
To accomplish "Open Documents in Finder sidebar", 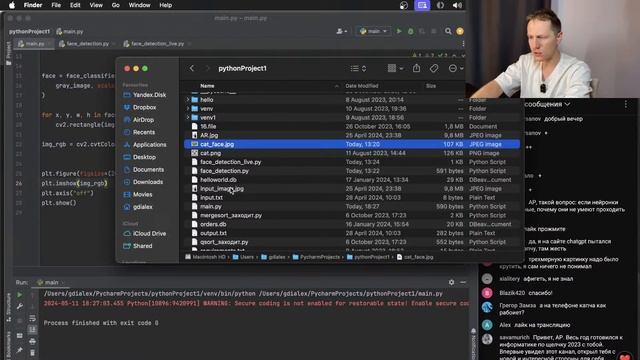I will pos(144,169).
